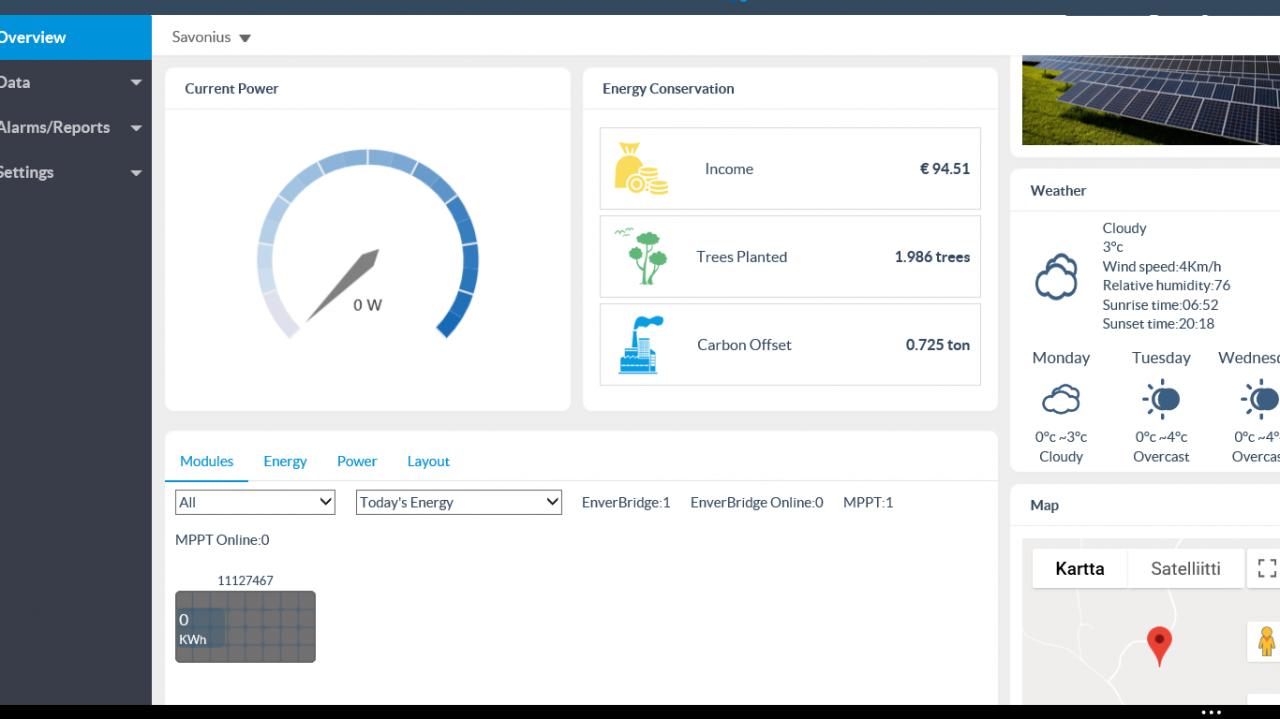Click Monday's cloudy forecast icon
Image resolution: width=1280 pixels, height=719 pixels.
1061,400
